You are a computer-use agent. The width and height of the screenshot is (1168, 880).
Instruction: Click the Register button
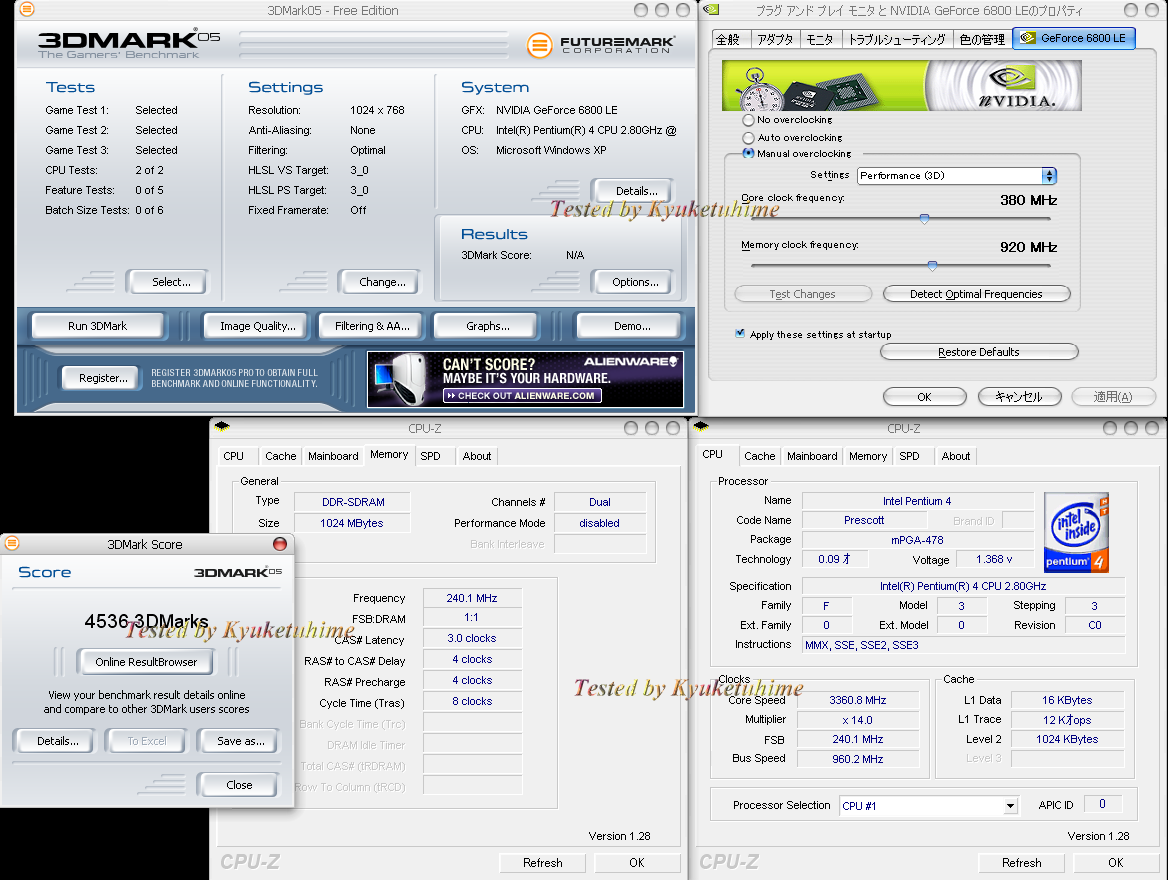pos(103,378)
